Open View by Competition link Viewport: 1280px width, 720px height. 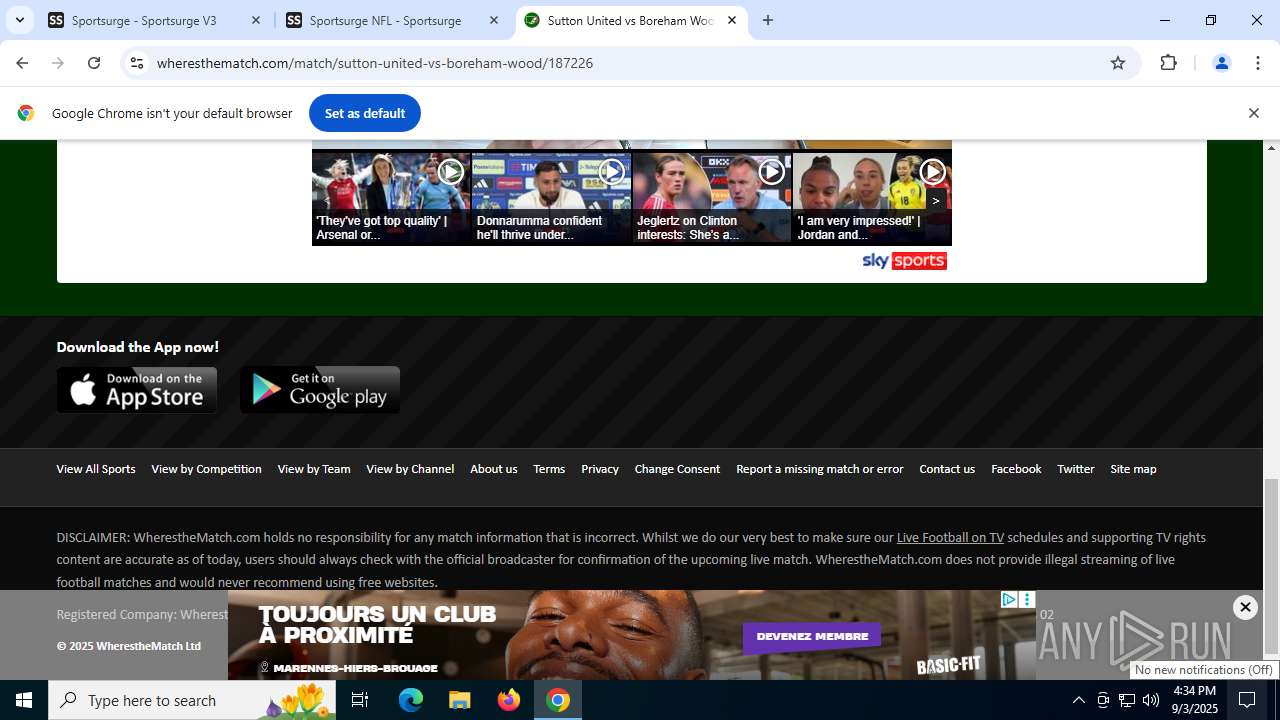[x=206, y=469]
